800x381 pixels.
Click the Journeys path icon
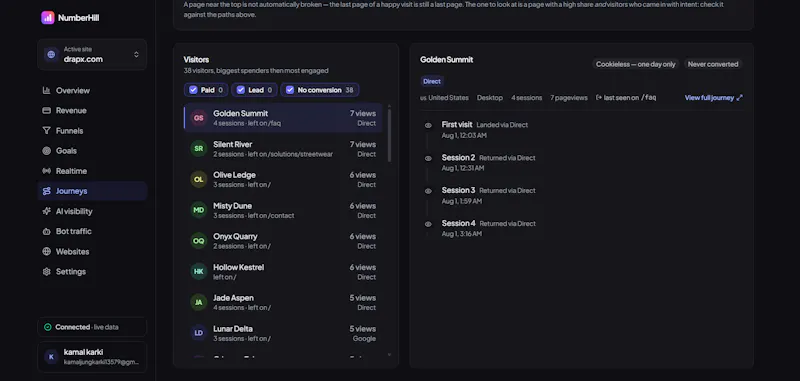(x=46, y=191)
